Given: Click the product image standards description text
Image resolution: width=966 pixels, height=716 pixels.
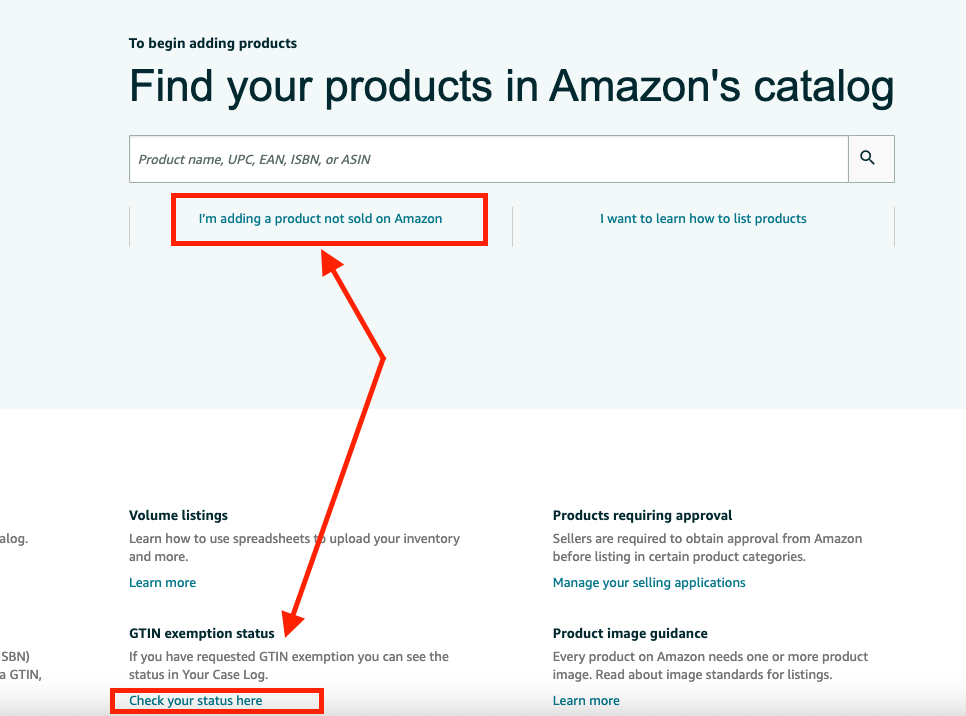Looking at the screenshot, I should point(710,666).
